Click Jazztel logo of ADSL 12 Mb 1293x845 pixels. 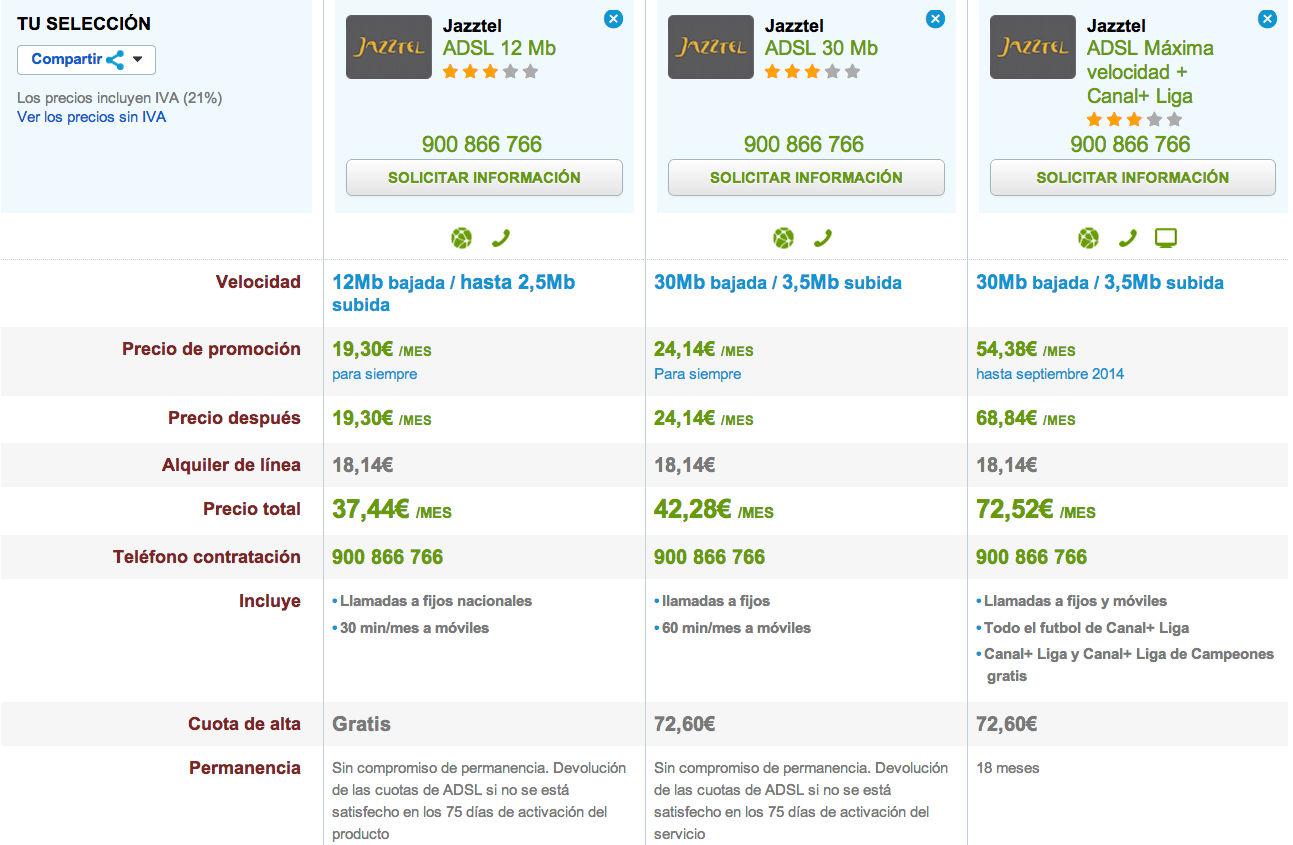point(389,47)
